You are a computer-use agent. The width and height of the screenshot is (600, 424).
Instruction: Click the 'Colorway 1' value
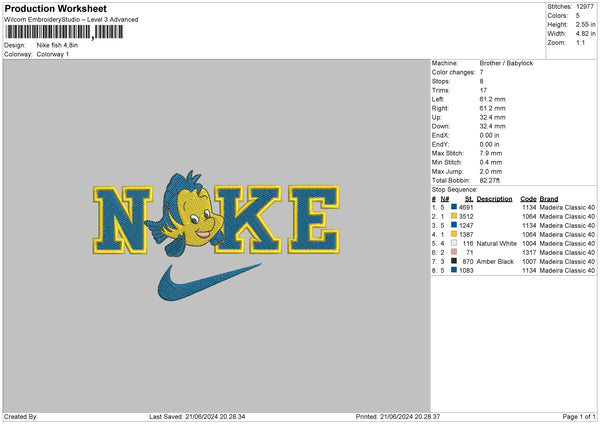click(x=53, y=54)
